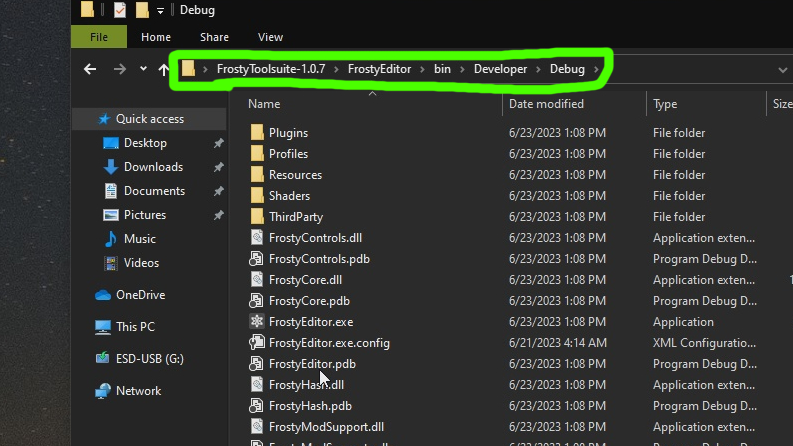The width and height of the screenshot is (793, 446).
Task: Go up one folder level
Action: (164, 69)
